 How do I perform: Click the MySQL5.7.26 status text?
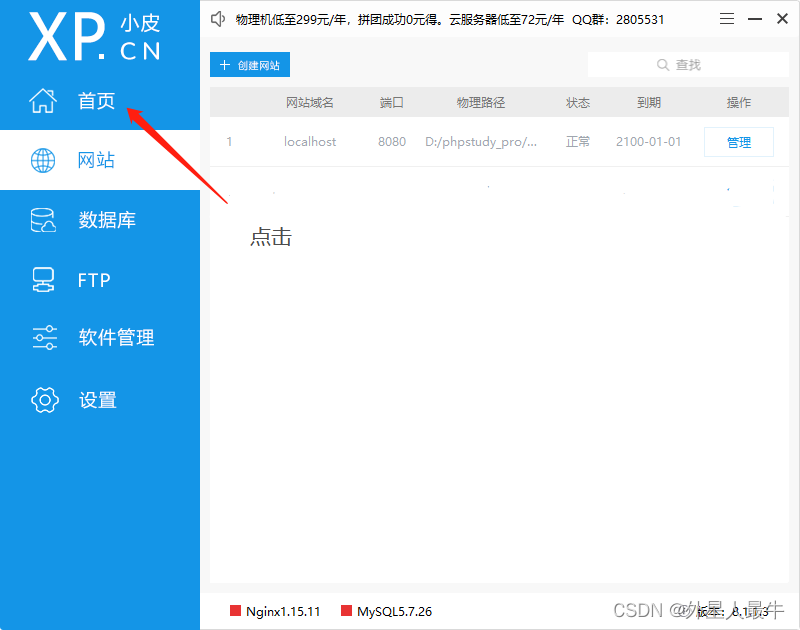point(394,611)
